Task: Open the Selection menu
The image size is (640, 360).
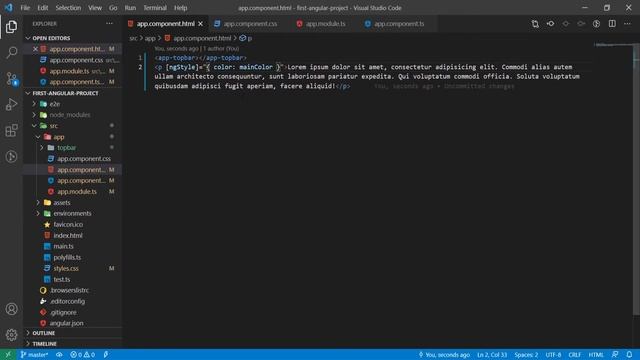Action: pyautogui.click(x=68, y=8)
